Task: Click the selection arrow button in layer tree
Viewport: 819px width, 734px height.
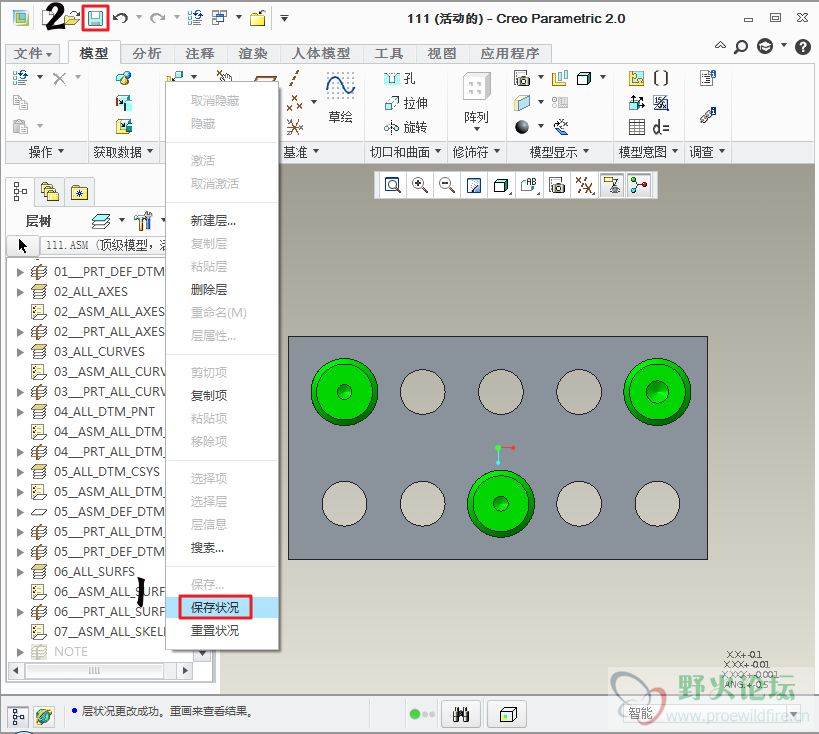Action: click(x=22, y=245)
